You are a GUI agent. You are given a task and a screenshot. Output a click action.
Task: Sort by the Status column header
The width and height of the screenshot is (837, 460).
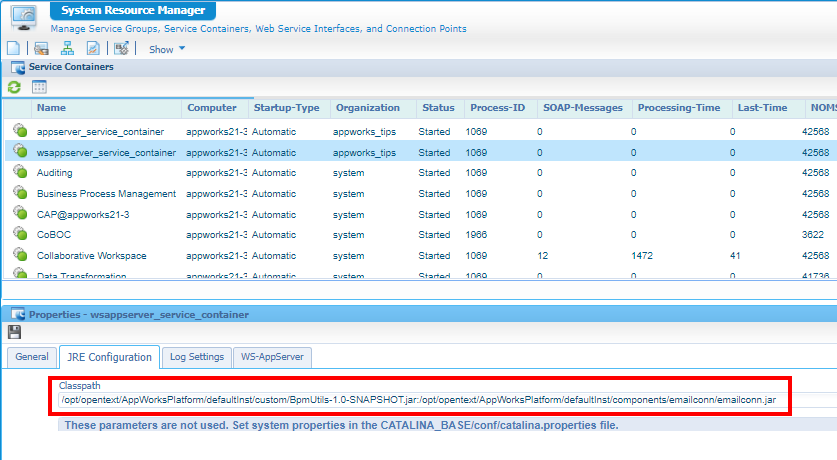pos(438,108)
